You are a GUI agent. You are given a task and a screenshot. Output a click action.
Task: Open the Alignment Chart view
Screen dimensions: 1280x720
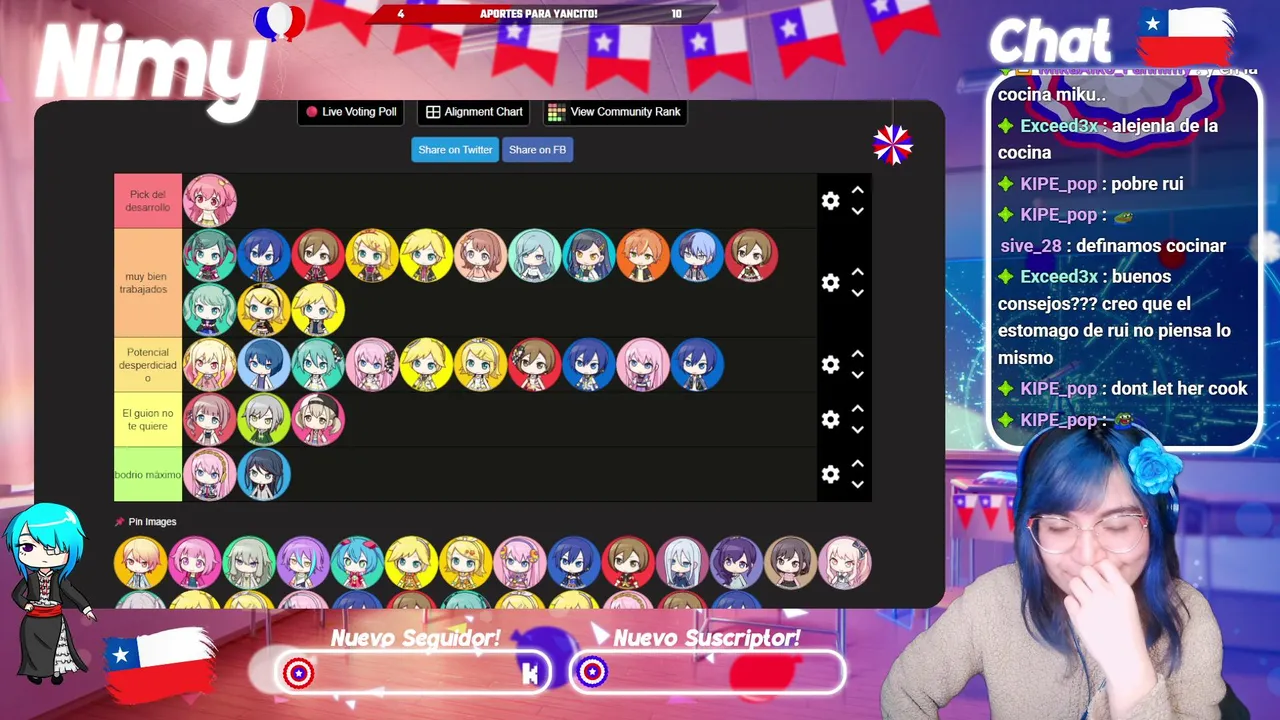[x=475, y=112]
